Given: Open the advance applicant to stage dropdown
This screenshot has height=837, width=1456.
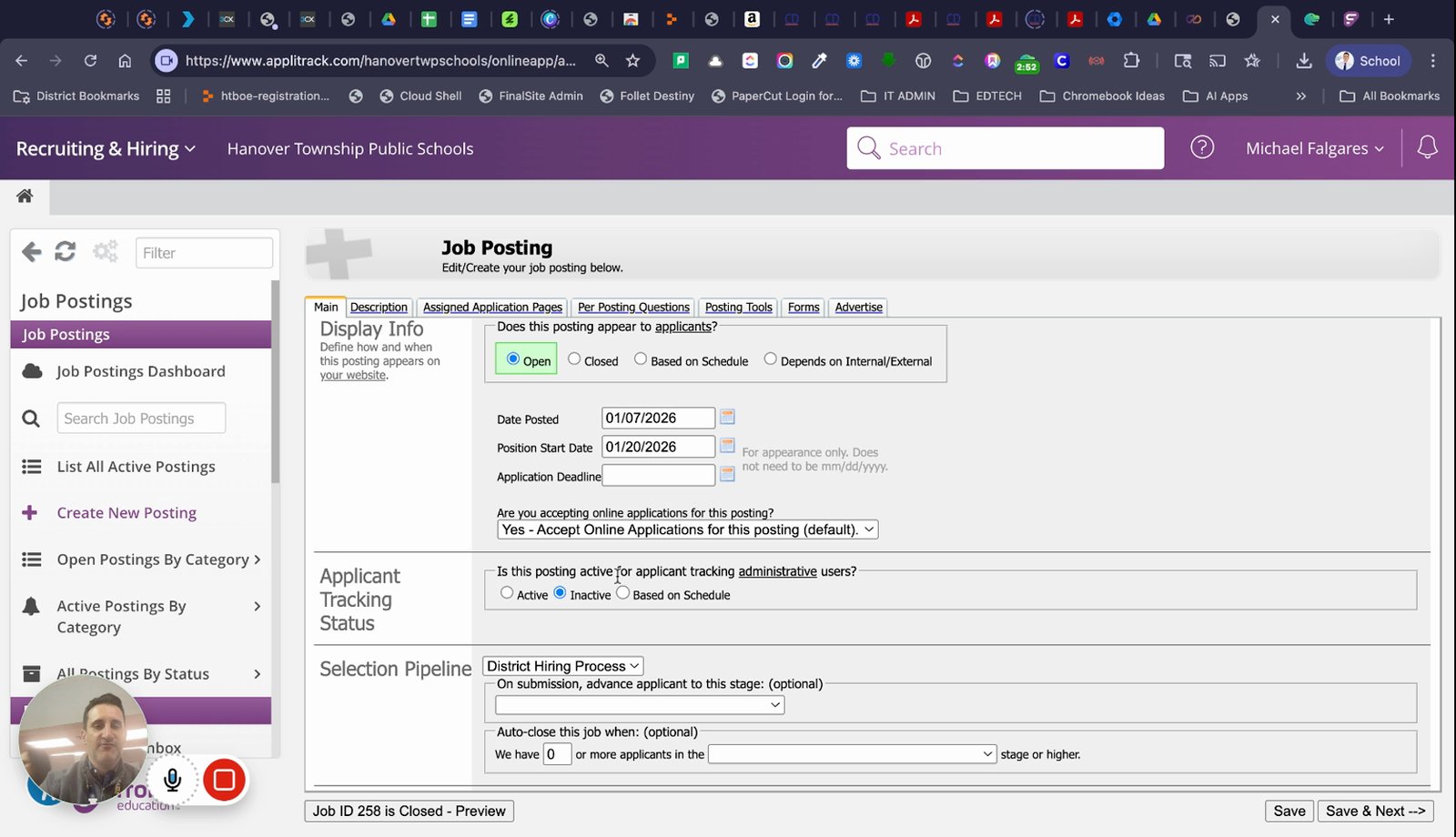Looking at the screenshot, I should pos(640,704).
